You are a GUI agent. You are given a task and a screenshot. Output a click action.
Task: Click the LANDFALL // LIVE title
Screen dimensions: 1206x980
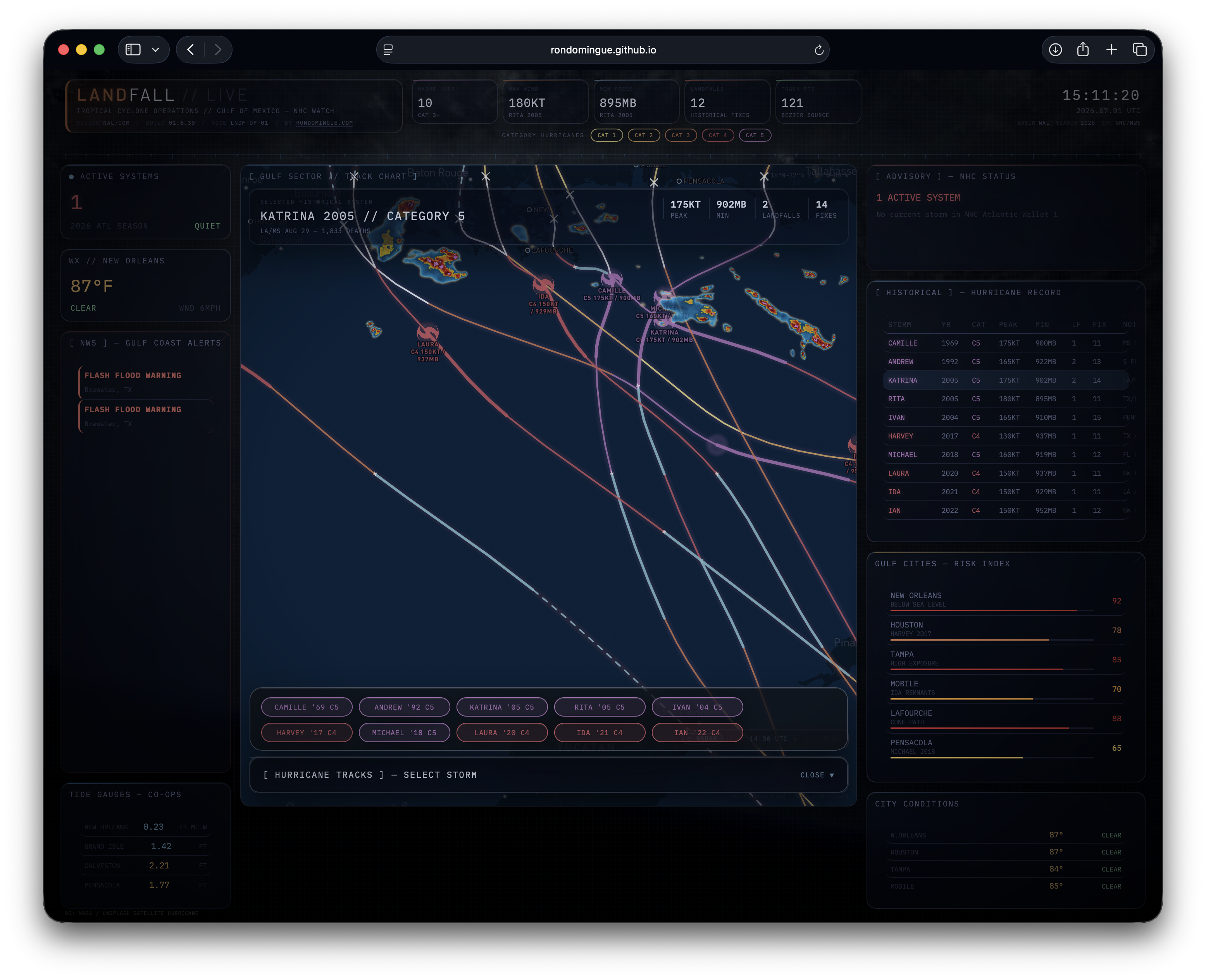(x=162, y=95)
